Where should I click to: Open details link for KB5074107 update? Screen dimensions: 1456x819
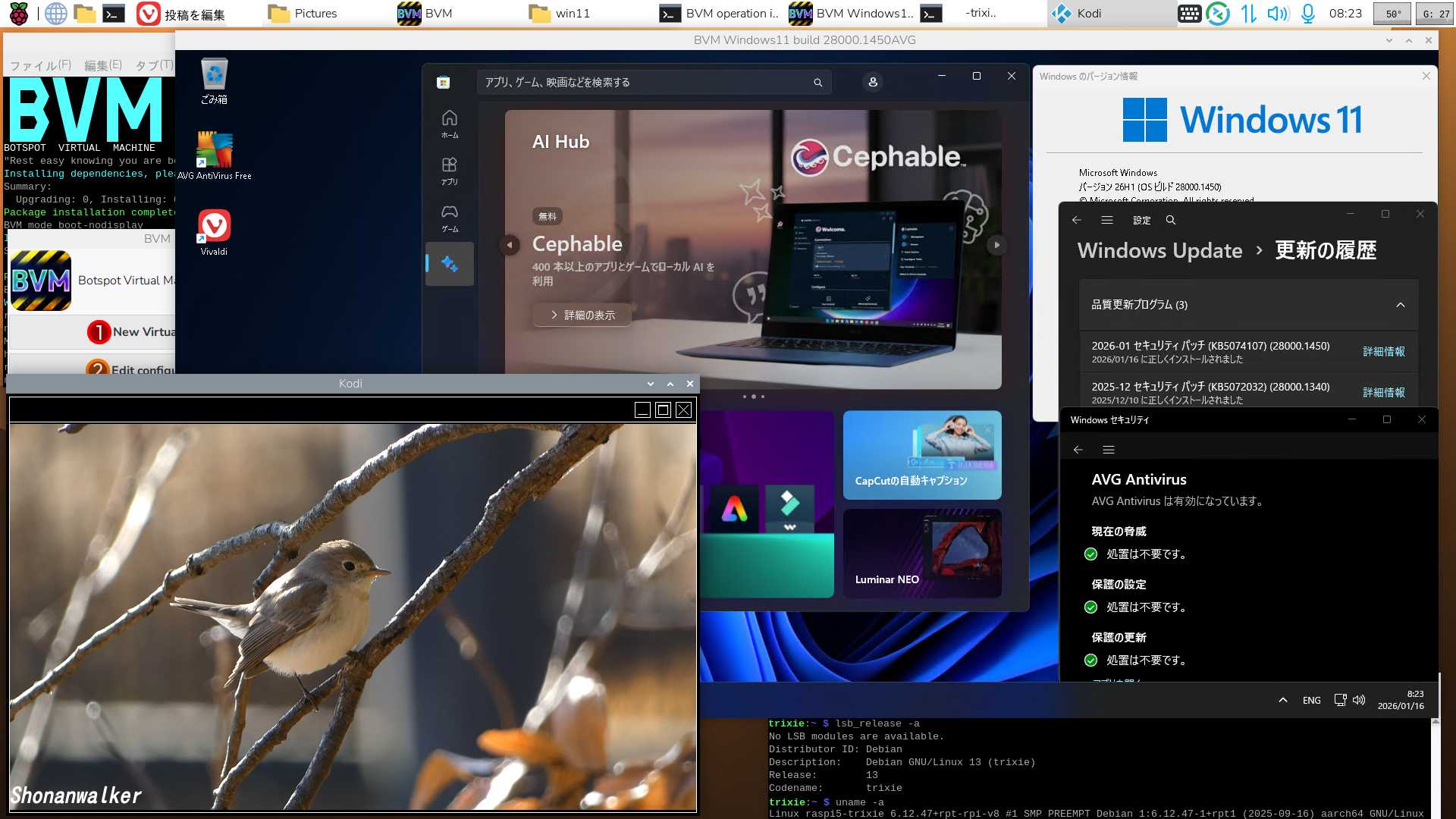pos(1383,352)
